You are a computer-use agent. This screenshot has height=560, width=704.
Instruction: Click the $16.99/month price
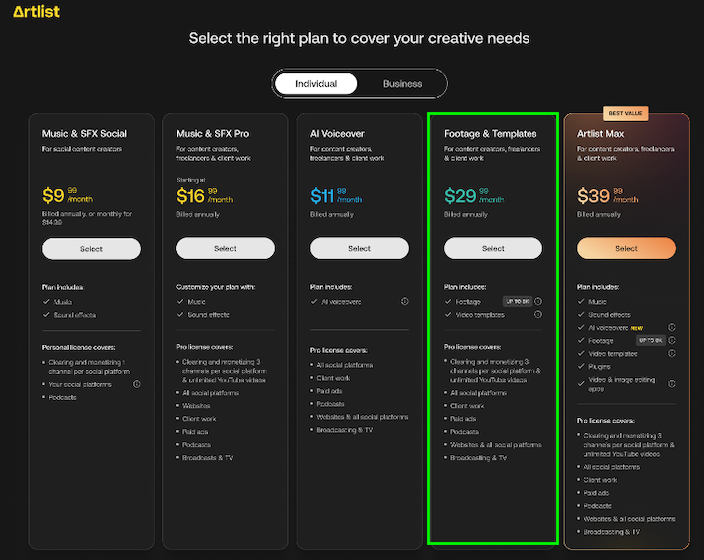coord(204,195)
